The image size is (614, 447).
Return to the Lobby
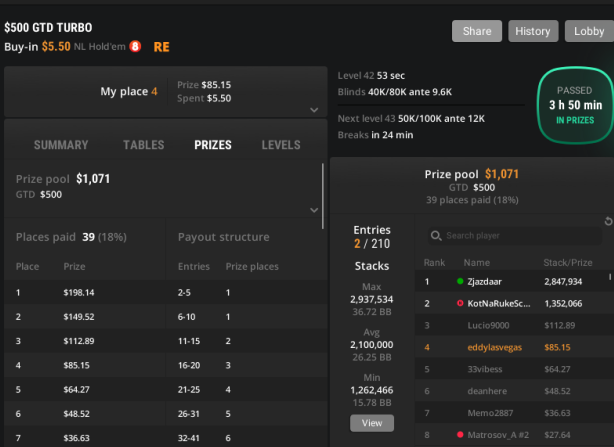click(x=589, y=31)
